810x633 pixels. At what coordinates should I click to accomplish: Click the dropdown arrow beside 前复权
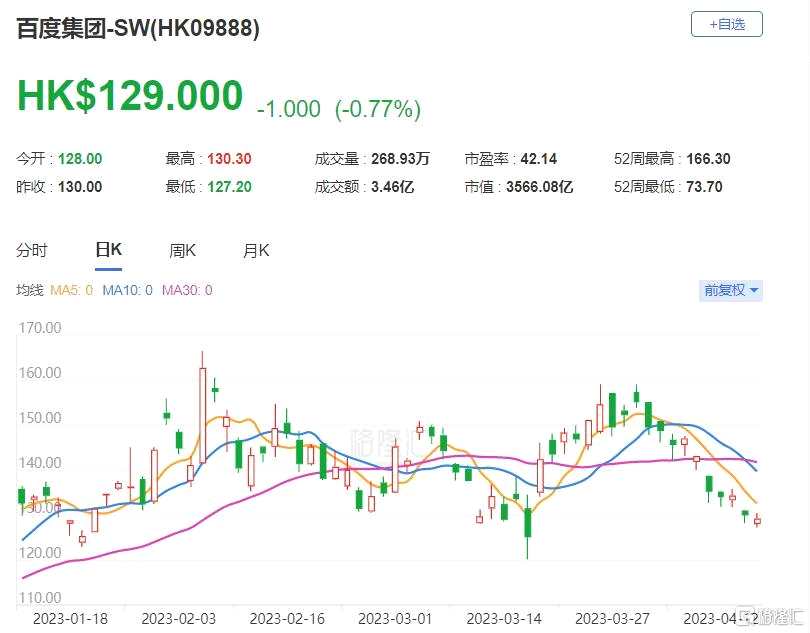pos(753,290)
